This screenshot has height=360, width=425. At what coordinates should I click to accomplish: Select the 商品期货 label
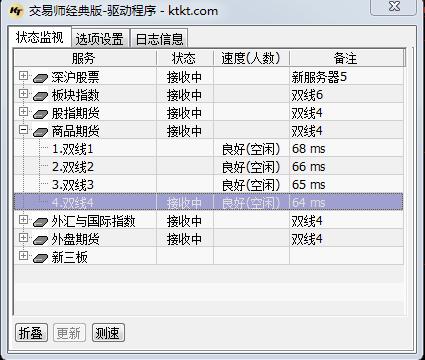tap(76, 131)
